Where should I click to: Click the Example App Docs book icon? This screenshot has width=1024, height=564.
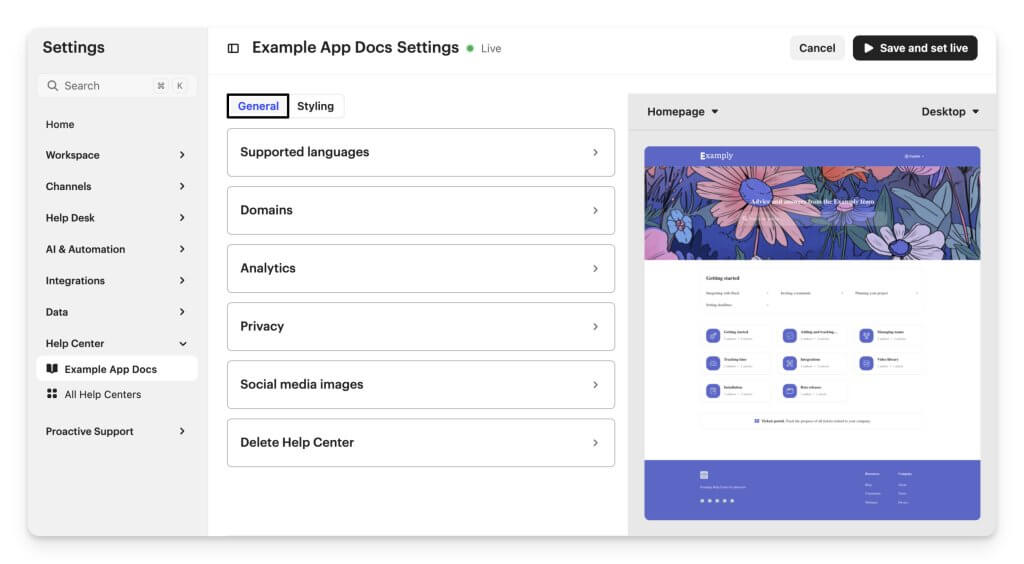coord(52,369)
